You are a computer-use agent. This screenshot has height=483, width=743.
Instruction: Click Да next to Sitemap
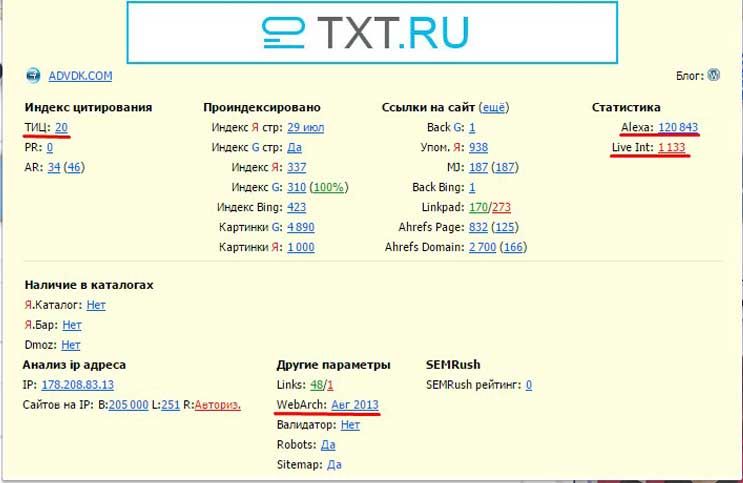coord(334,465)
